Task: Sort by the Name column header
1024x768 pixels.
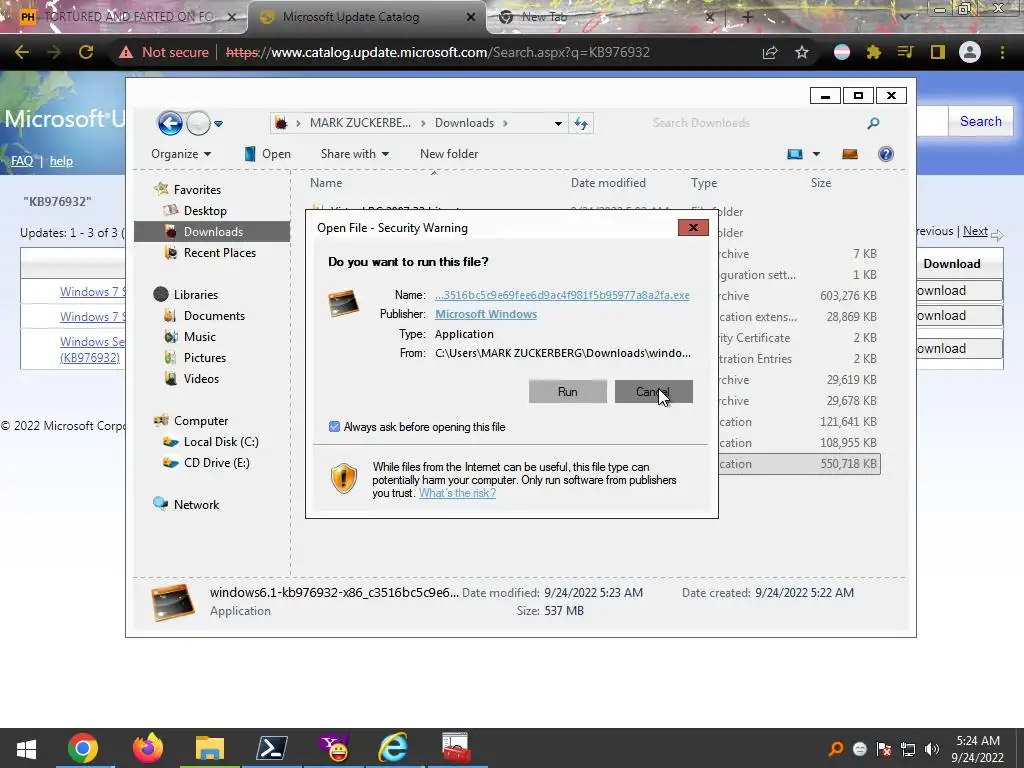Action: click(326, 183)
